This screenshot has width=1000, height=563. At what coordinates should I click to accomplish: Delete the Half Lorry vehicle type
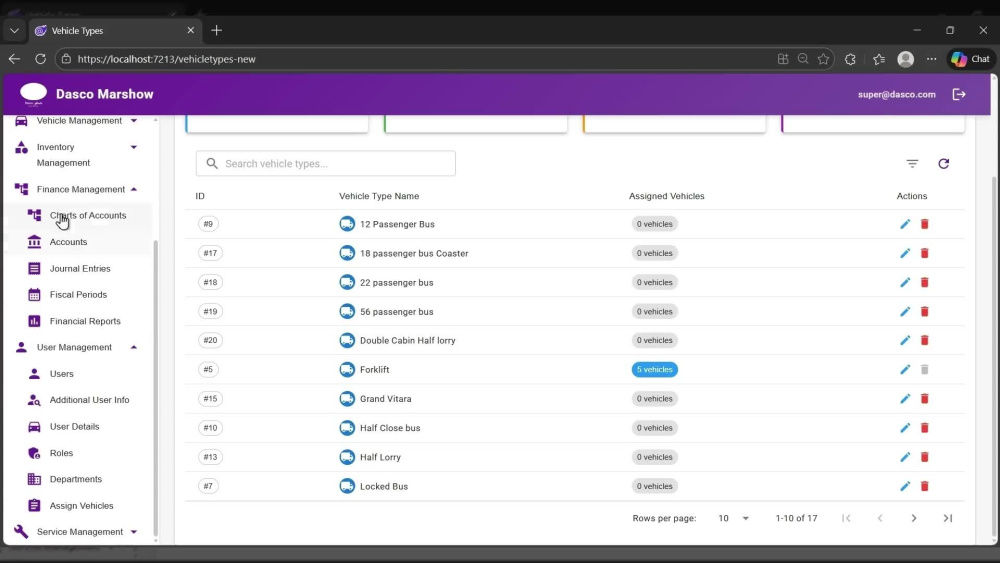coord(925,457)
